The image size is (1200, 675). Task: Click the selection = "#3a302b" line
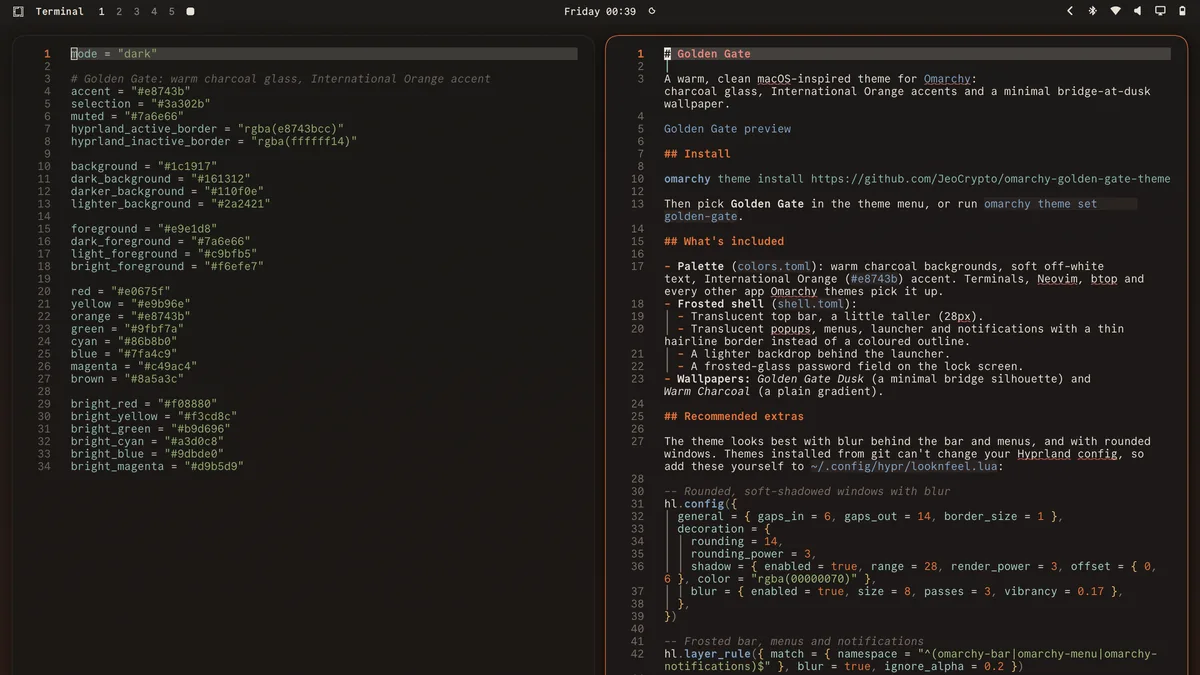(x=140, y=104)
